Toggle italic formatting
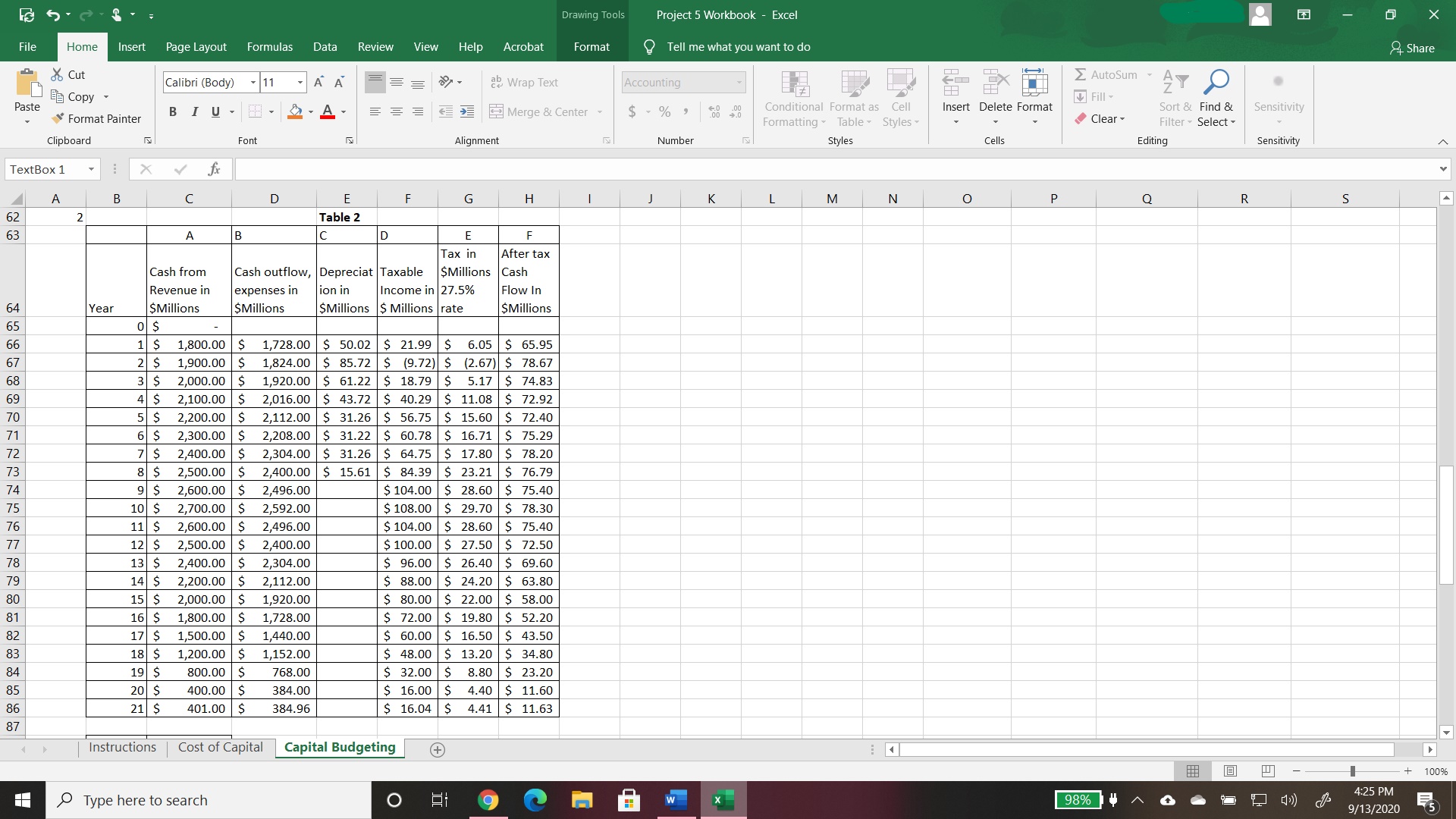This screenshot has height=819, width=1456. tap(194, 111)
